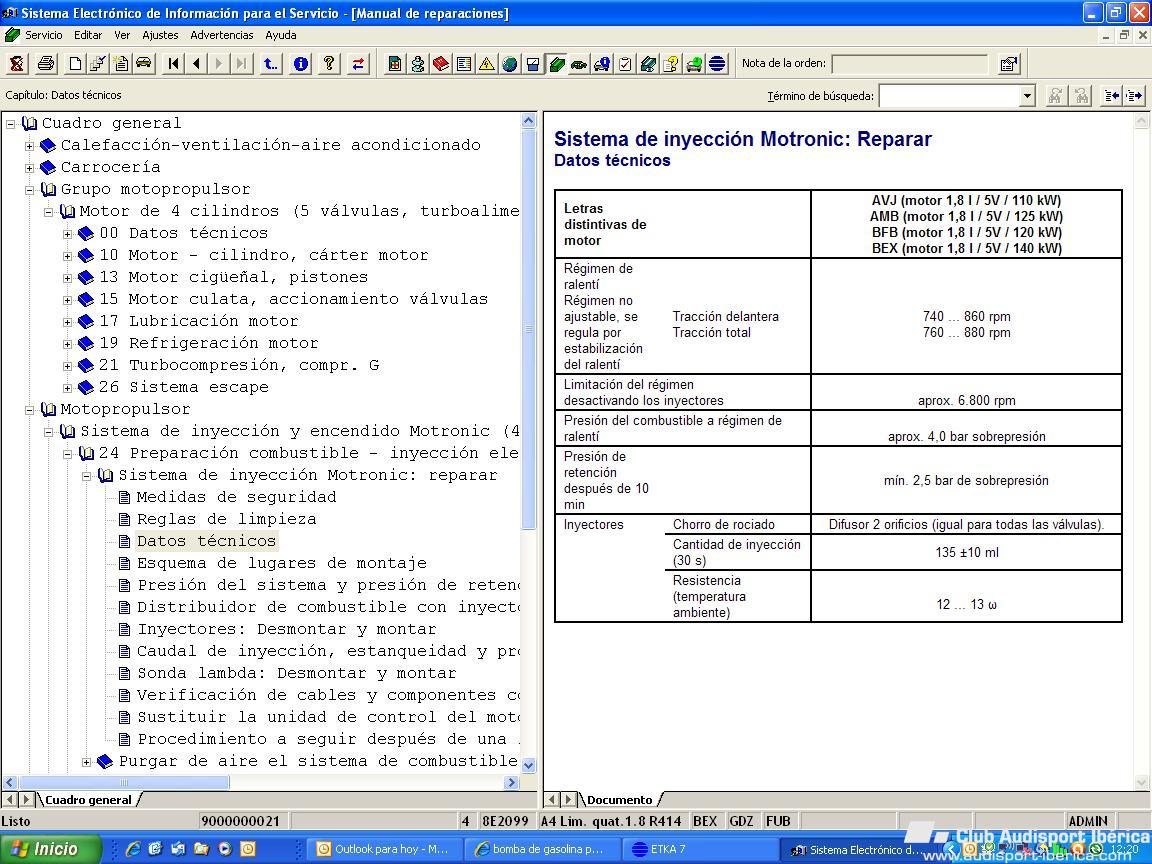
Task: Expand the Carrocería tree node
Action: (29, 168)
